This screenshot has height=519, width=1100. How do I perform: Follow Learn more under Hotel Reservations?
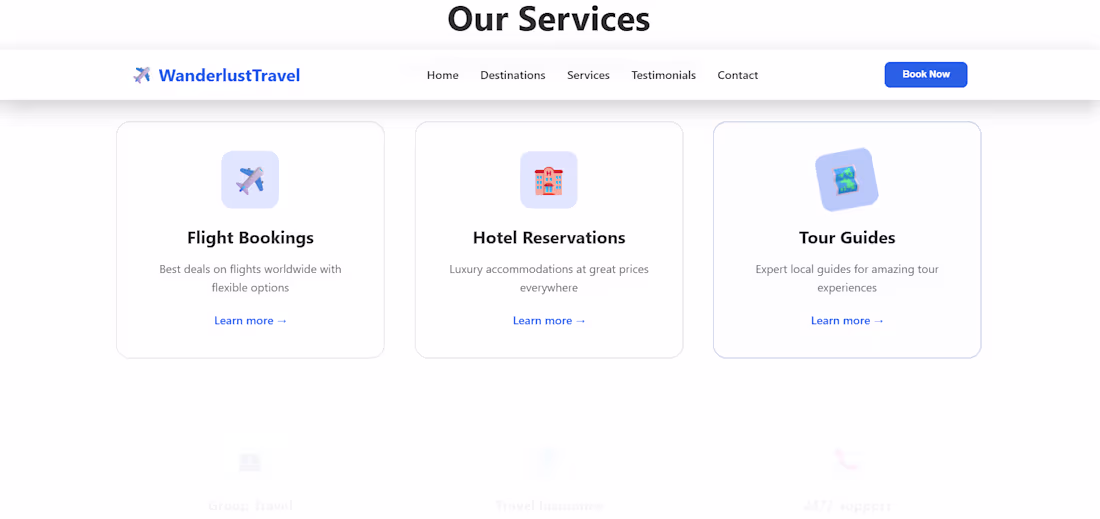tap(549, 321)
